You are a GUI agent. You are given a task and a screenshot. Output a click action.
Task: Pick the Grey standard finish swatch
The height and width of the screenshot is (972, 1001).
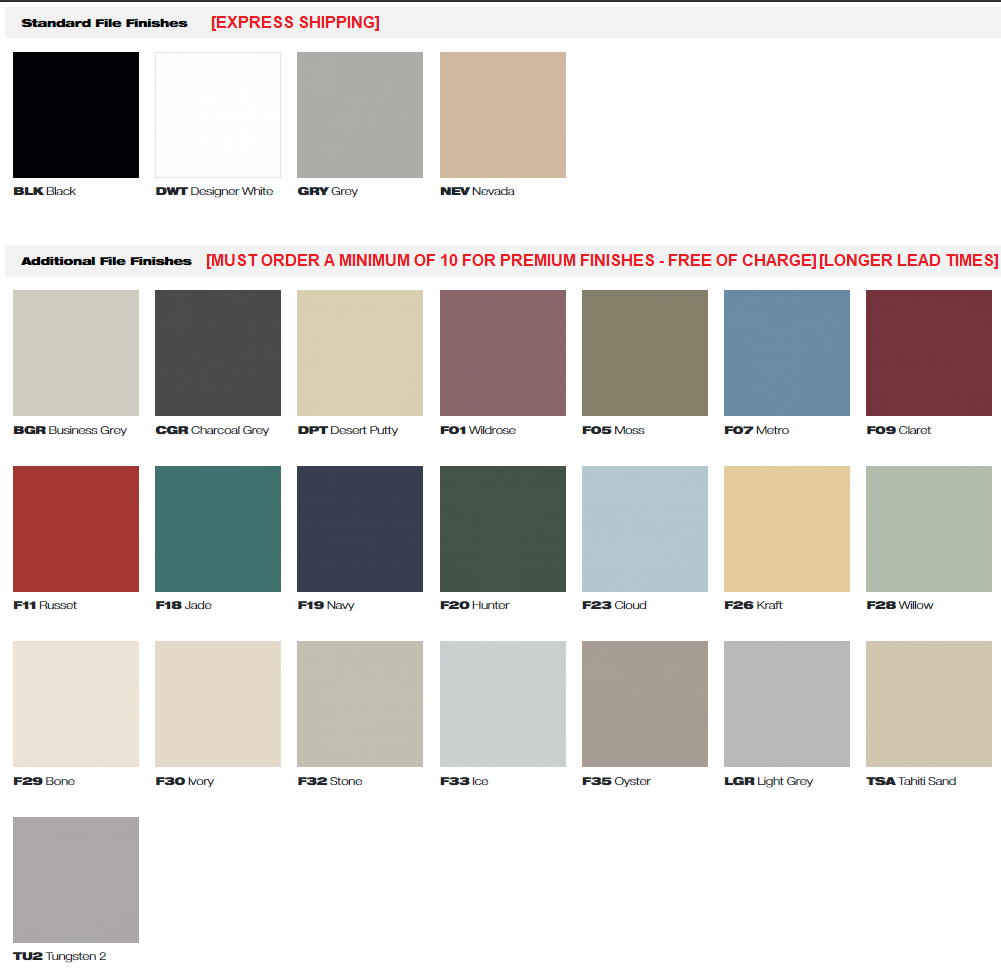[x=360, y=115]
